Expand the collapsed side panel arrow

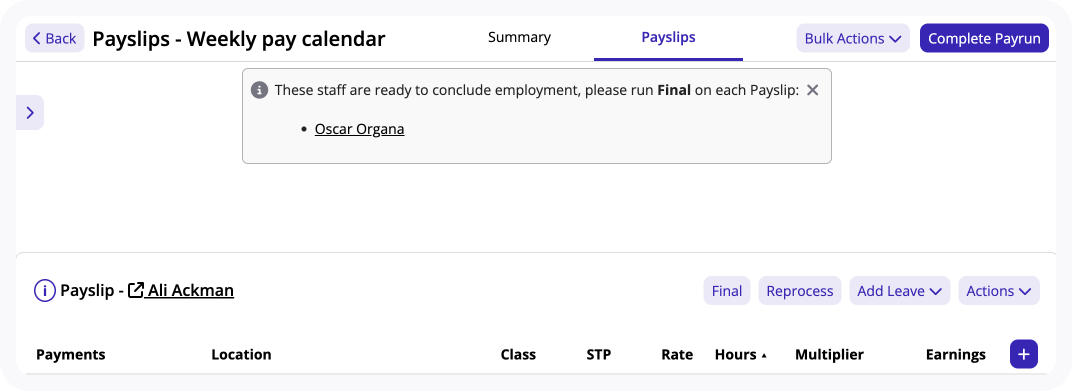click(30, 113)
